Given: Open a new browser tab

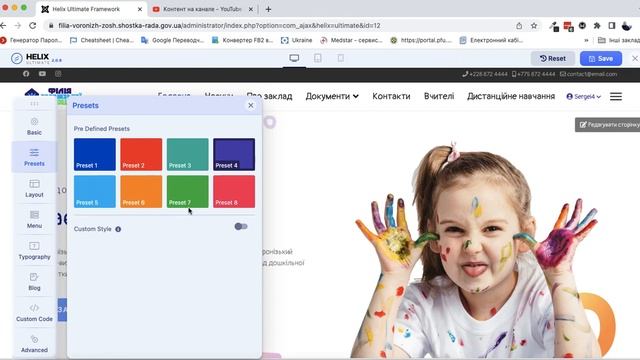Looking at the screenshot, I should pos(268,9).
